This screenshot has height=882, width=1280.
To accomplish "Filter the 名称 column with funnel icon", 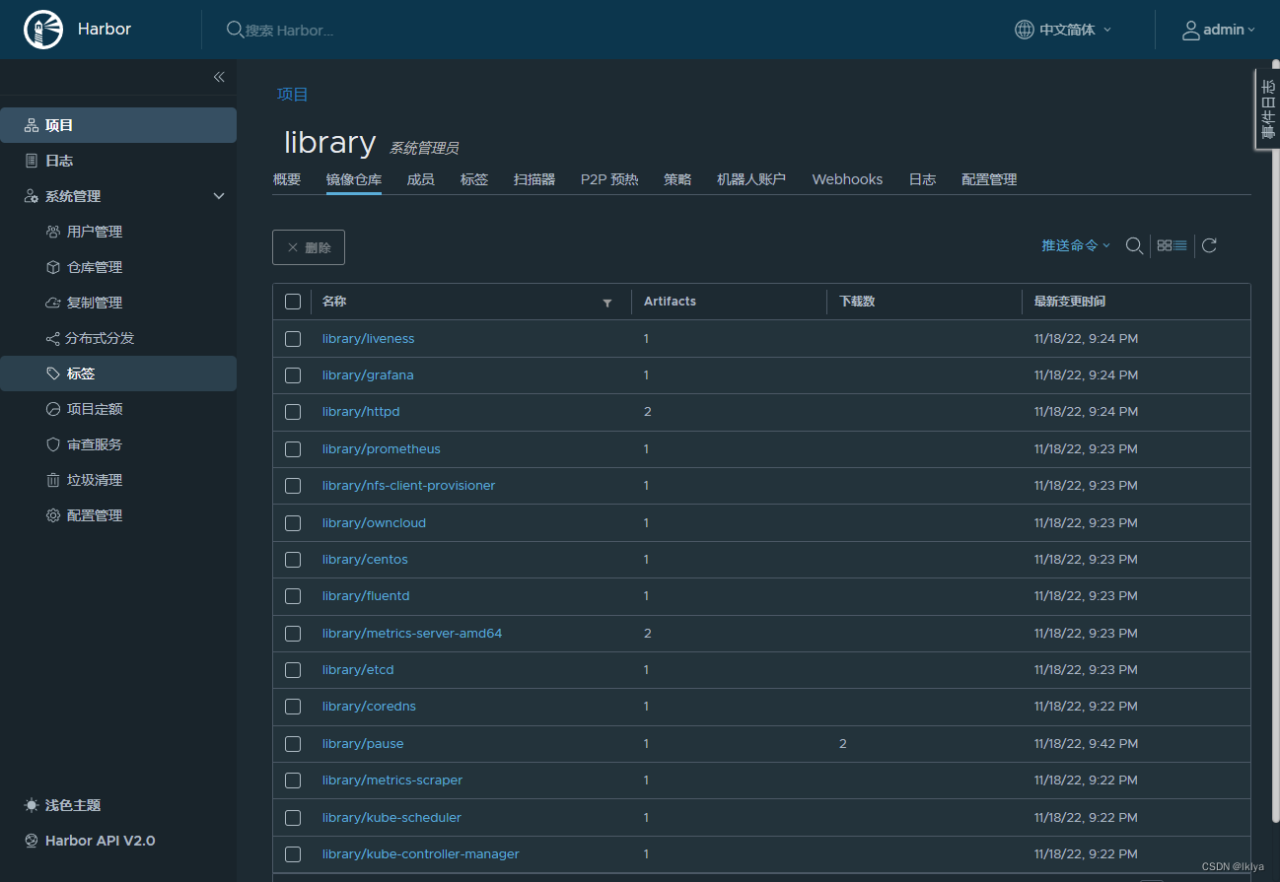I will tap(607, 303).
